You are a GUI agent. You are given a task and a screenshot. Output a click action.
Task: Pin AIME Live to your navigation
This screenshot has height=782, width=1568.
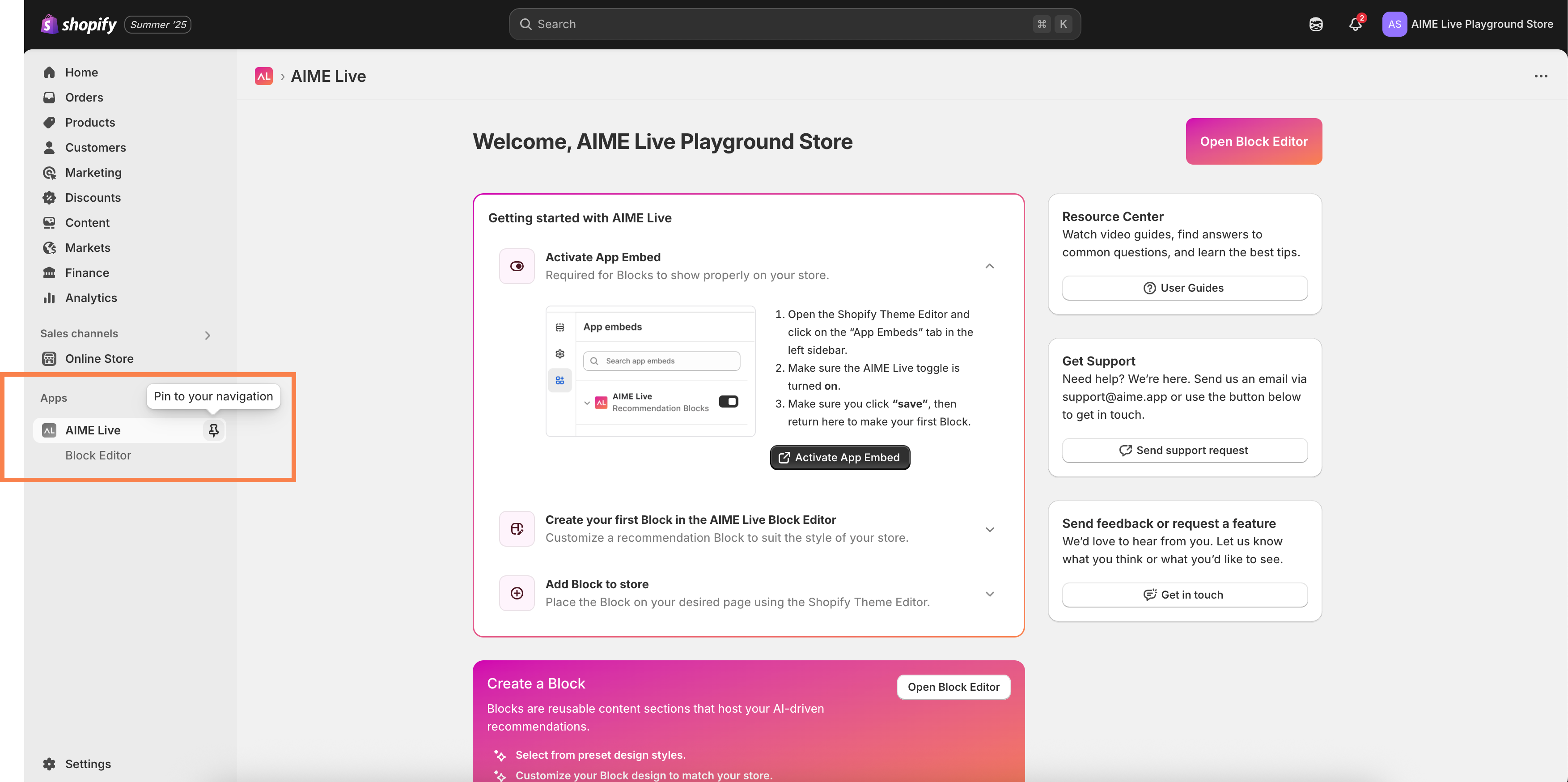[x=214, y=430]
